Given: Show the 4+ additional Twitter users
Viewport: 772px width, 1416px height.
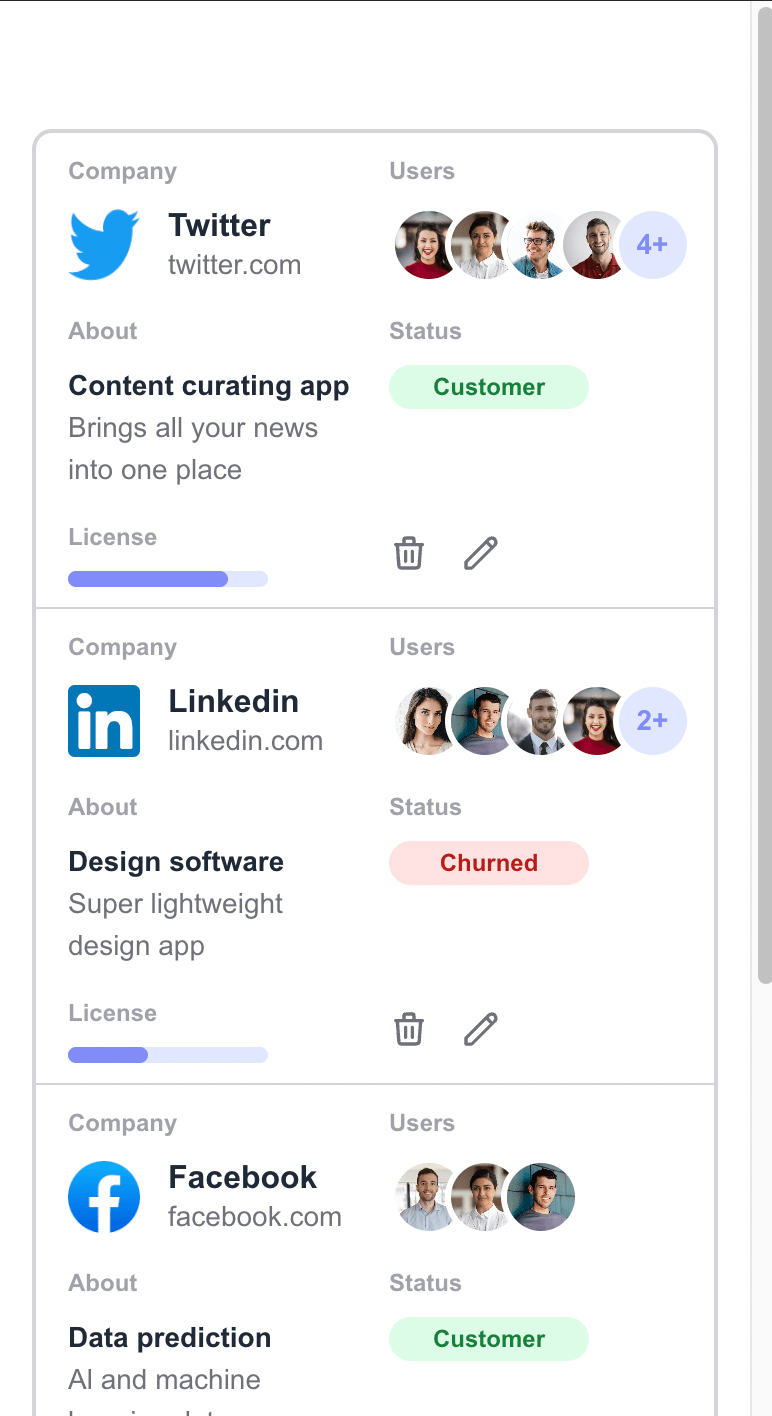Looking at the screenshot, I should [653, 244].
